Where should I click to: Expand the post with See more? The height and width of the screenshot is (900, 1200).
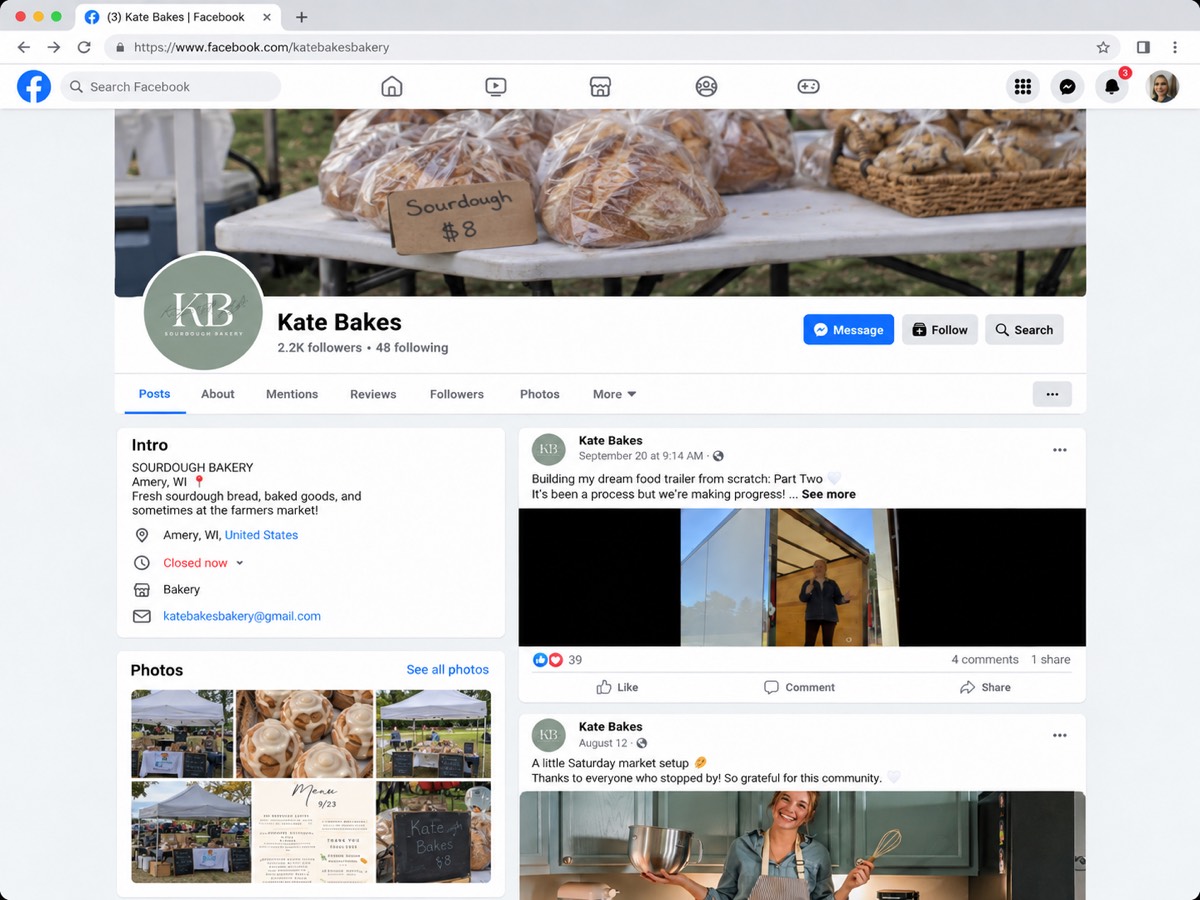[828, 494]
